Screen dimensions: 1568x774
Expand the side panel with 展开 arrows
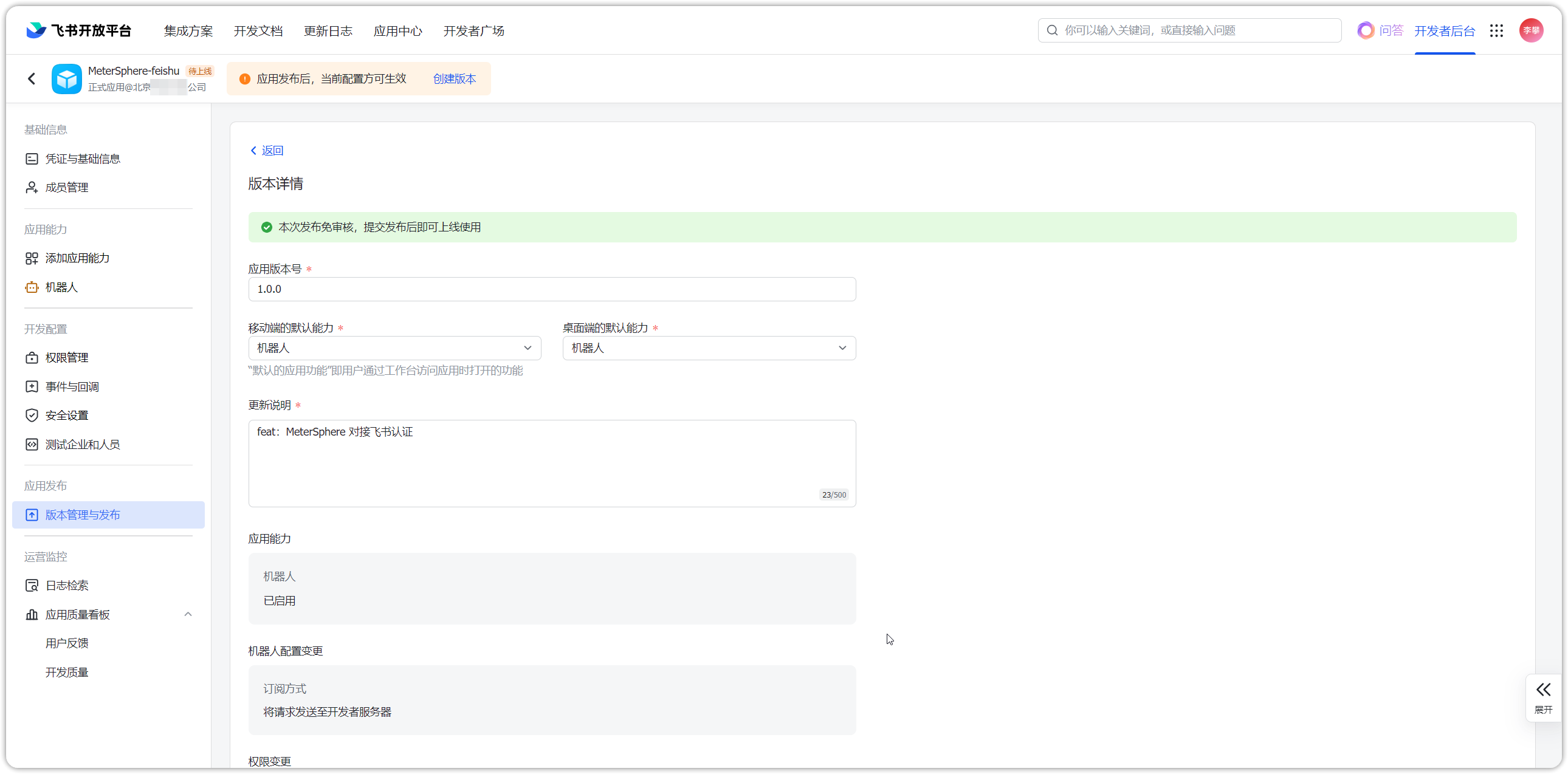coord(1543,697)
